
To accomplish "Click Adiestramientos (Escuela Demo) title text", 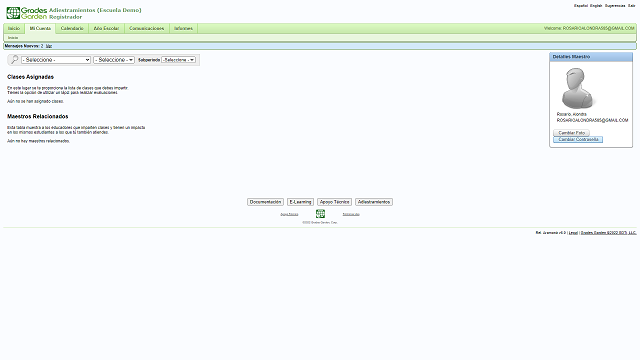I will pos(95,10).
